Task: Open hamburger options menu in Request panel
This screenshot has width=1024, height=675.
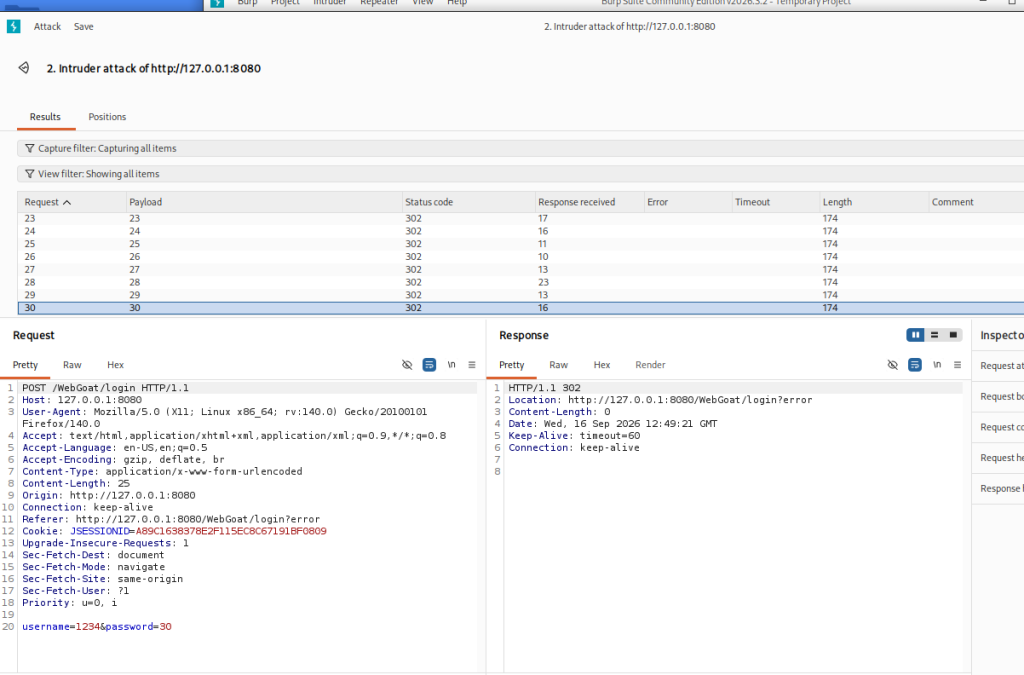Action: pyautogui.click(x=472, y=365)
